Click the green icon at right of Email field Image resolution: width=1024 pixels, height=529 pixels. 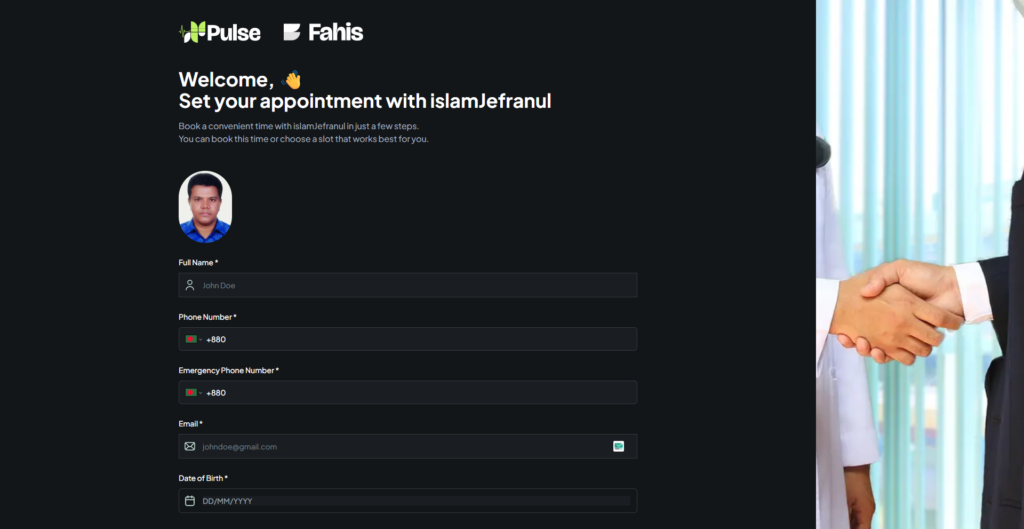619,446
